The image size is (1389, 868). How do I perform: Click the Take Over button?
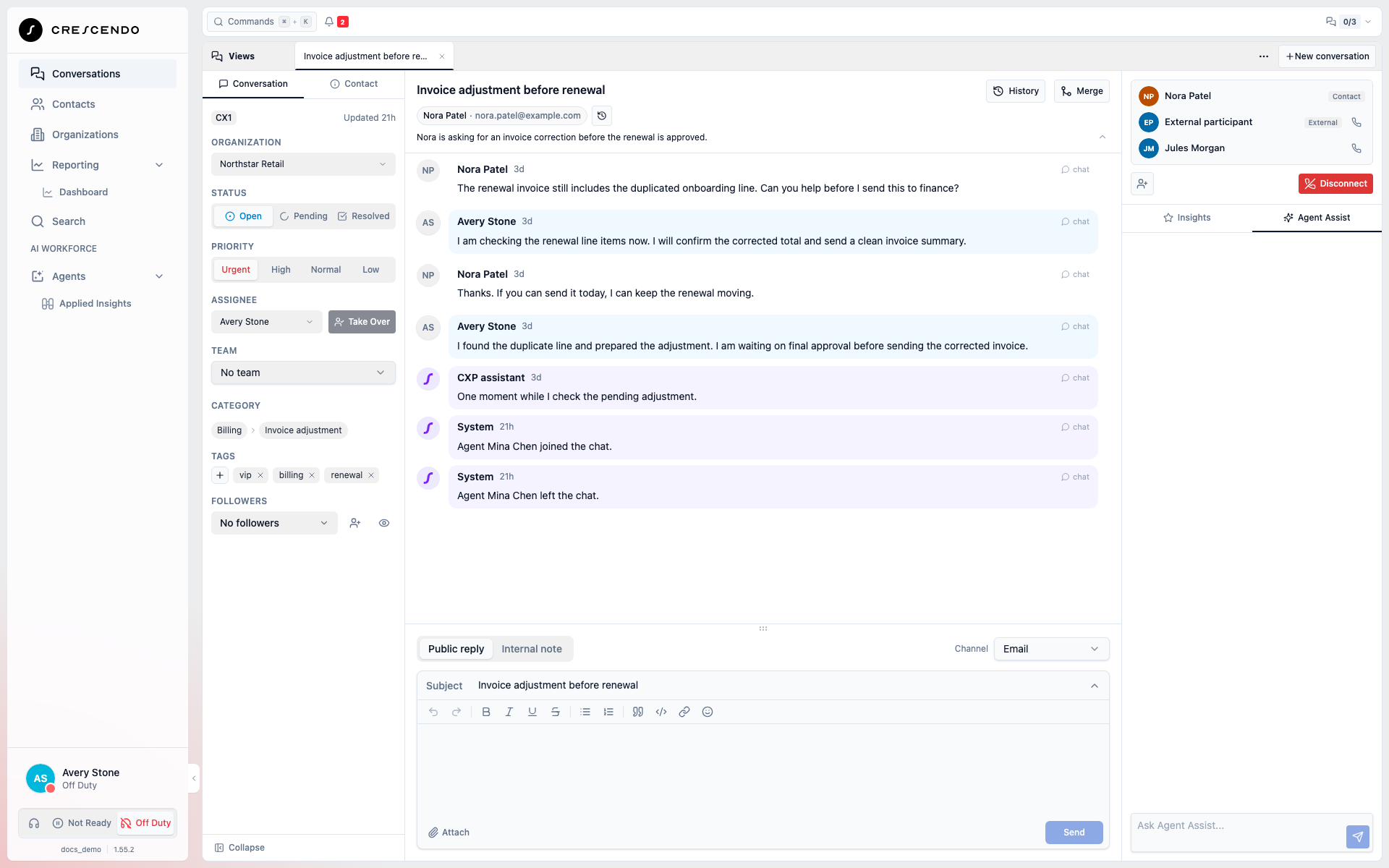362,322
